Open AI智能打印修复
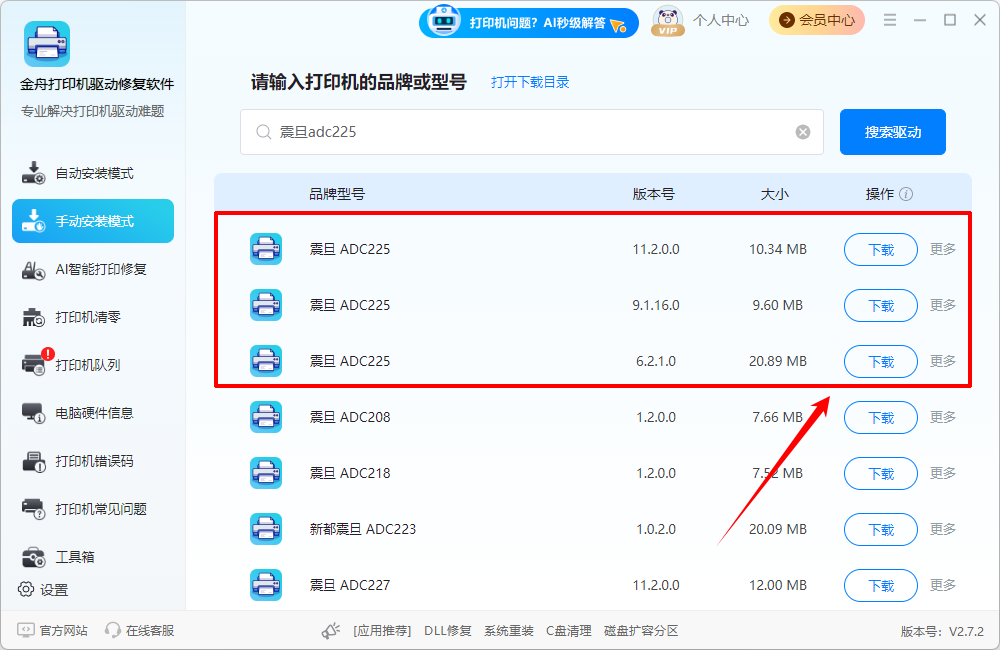 point(93,269)
